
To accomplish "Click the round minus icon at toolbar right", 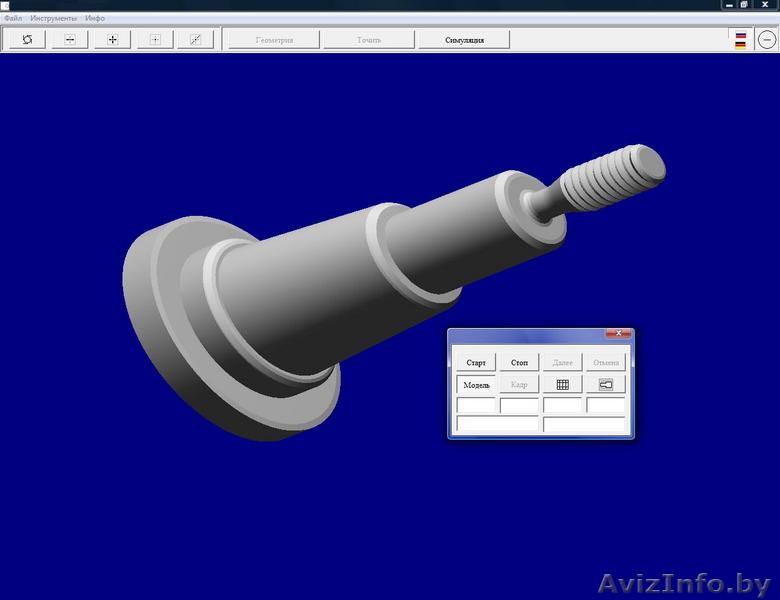I will [x=766, y=40].
